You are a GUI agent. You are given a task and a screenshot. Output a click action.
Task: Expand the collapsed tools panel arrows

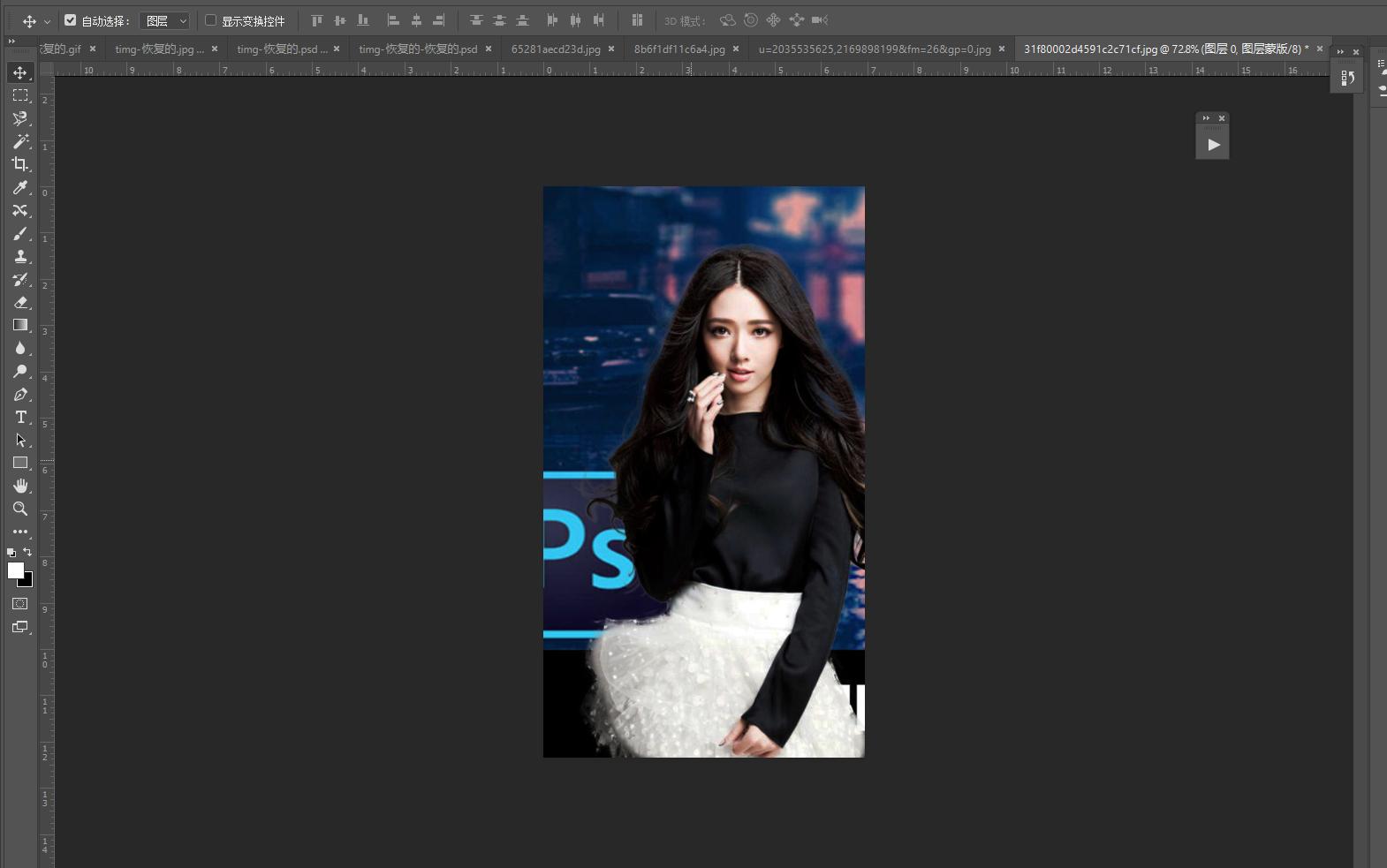pos(11,41)
